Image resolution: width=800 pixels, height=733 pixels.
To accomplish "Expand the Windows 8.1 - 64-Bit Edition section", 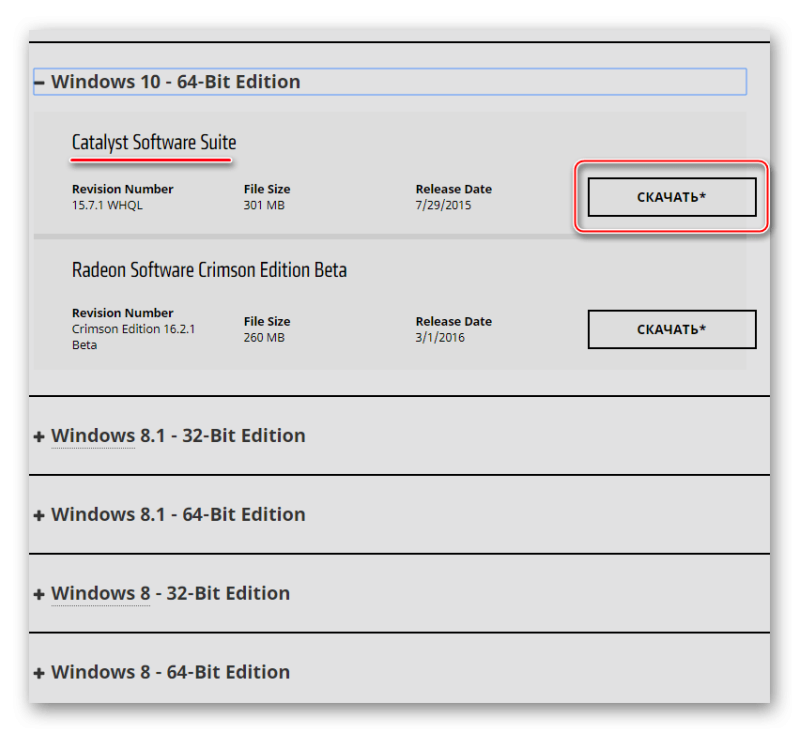I will point(169,514).
